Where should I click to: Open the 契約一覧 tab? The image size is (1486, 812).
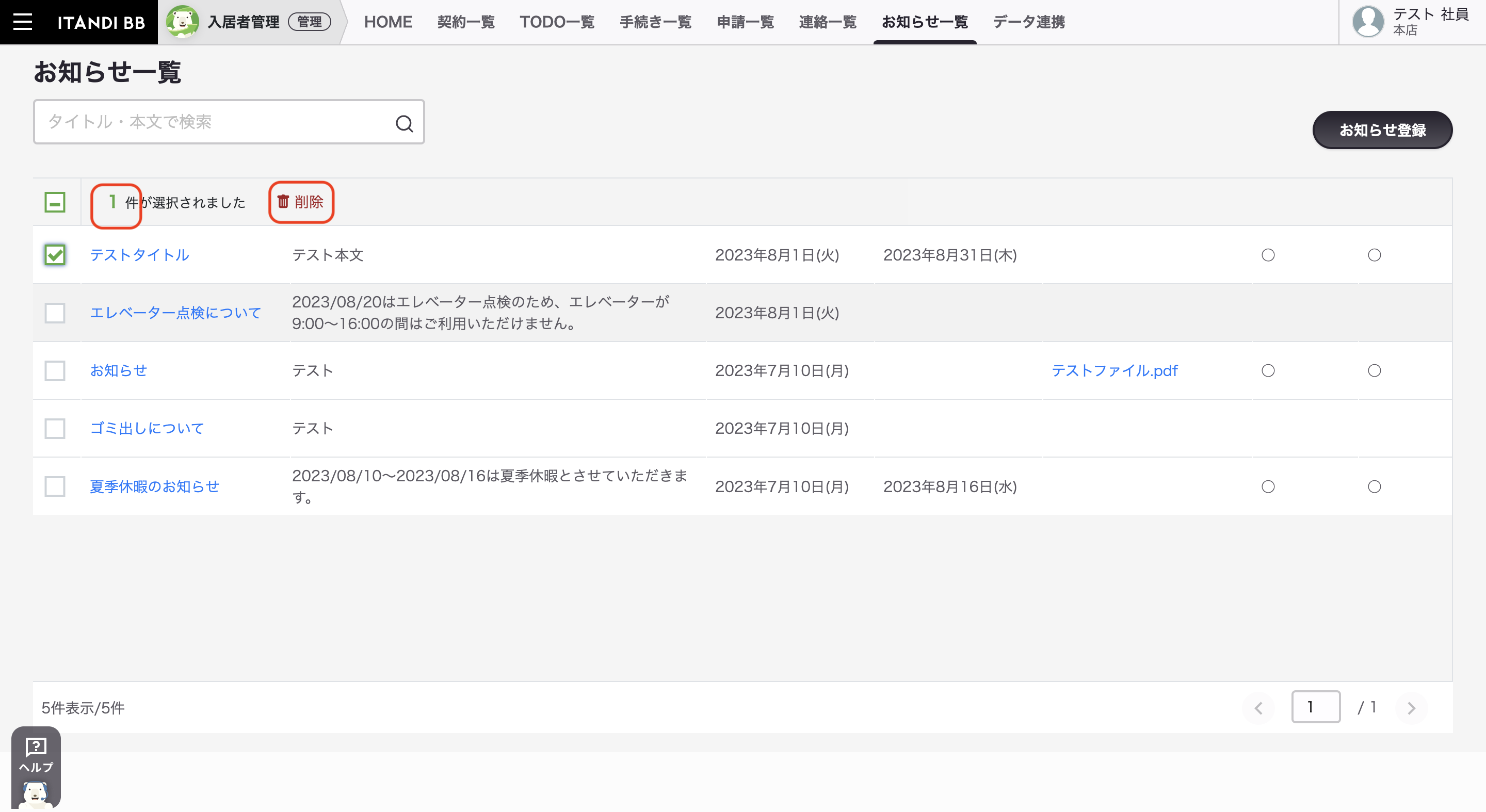coord(465,22)
